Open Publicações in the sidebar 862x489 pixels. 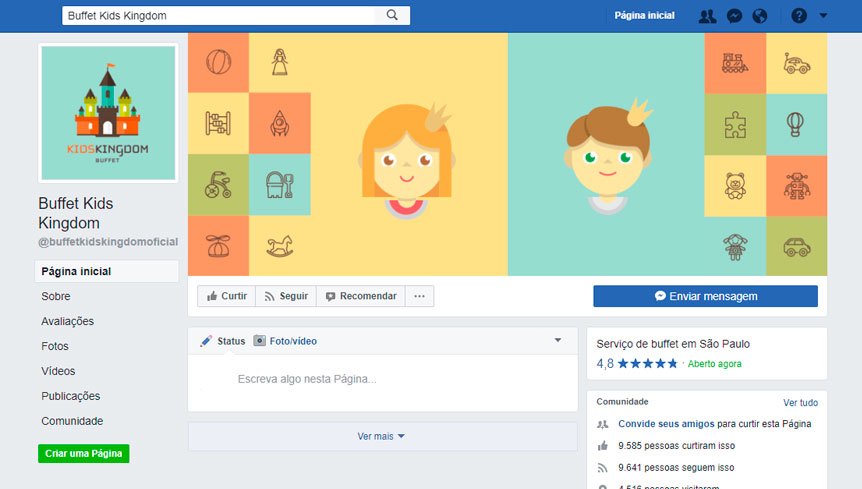[70, 396]
